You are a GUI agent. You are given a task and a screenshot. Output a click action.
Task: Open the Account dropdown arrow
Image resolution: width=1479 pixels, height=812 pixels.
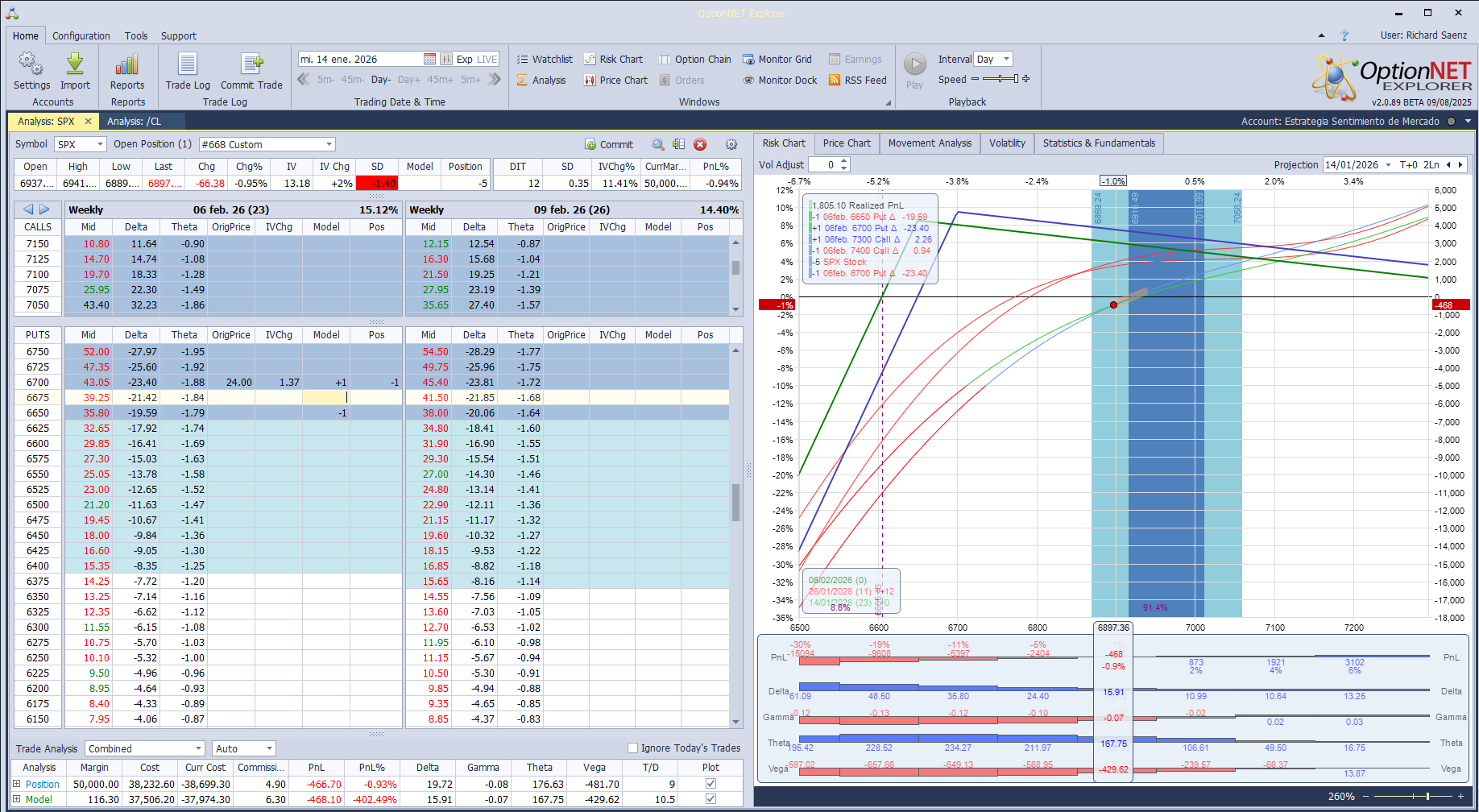(1468, 121)
